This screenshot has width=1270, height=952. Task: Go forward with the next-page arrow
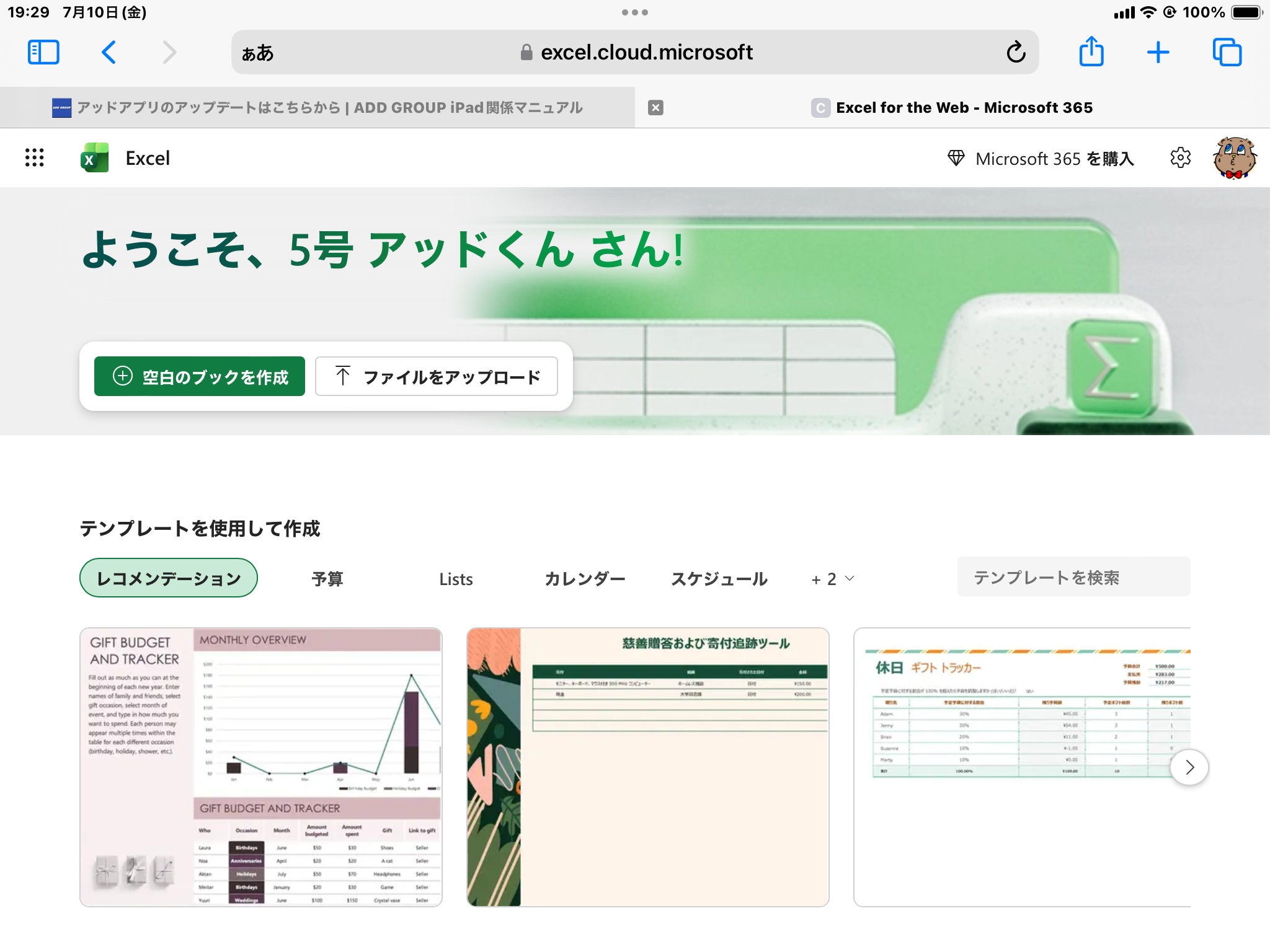coord(169,52)
